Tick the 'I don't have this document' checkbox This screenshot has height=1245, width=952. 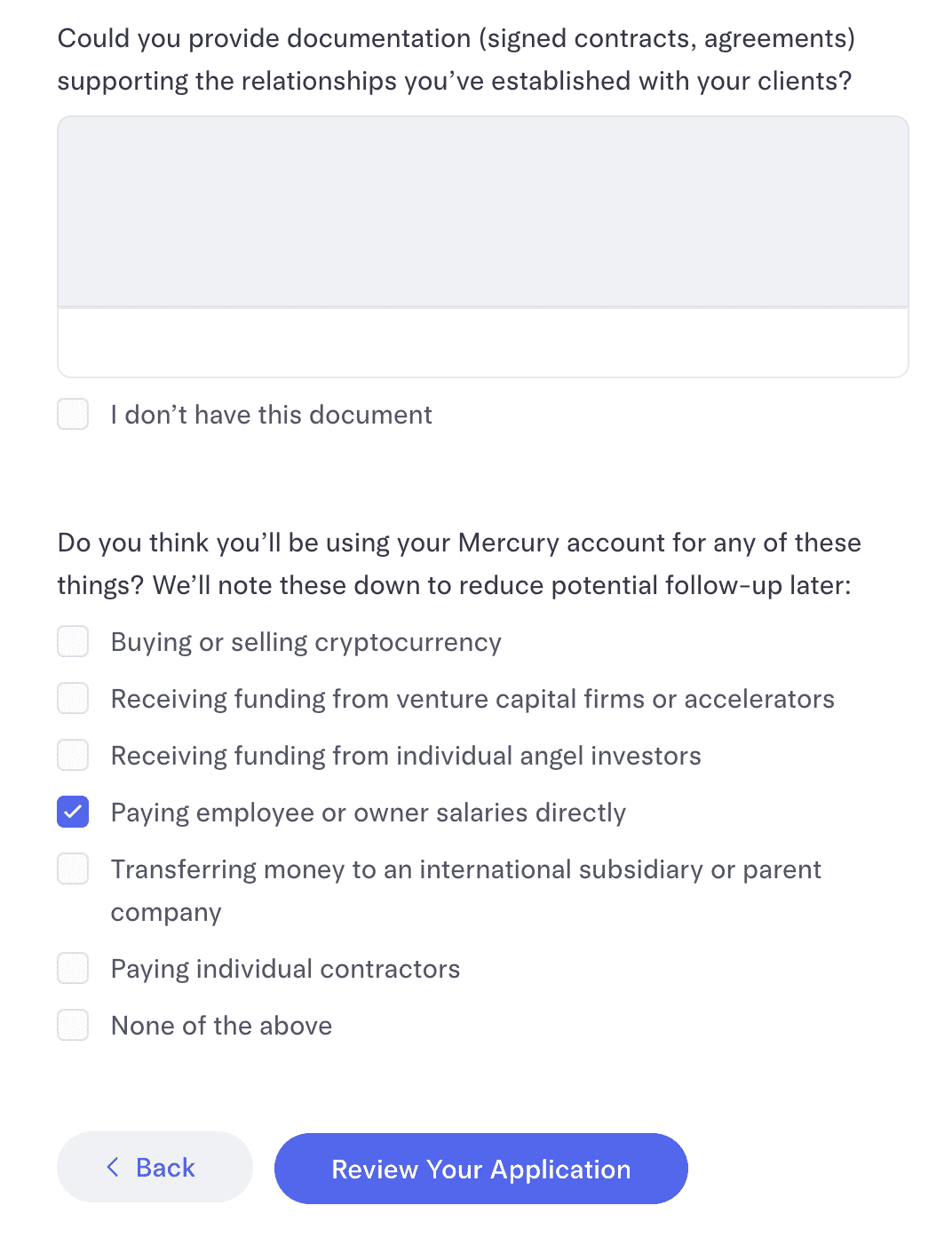click(x=73, y=414)
